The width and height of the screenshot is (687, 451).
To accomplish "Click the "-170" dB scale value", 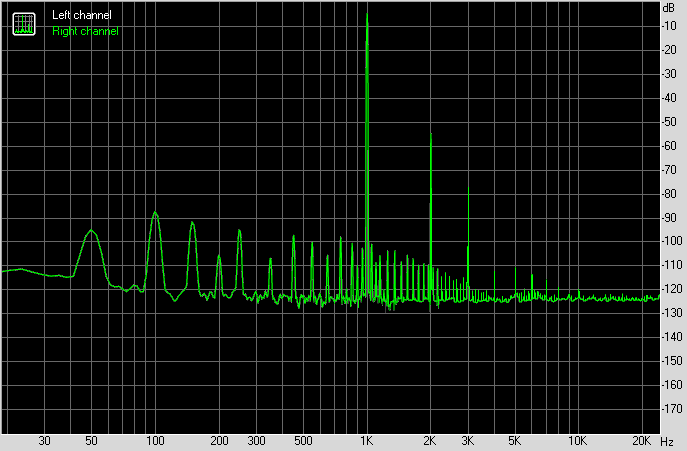I will point(672,408).
